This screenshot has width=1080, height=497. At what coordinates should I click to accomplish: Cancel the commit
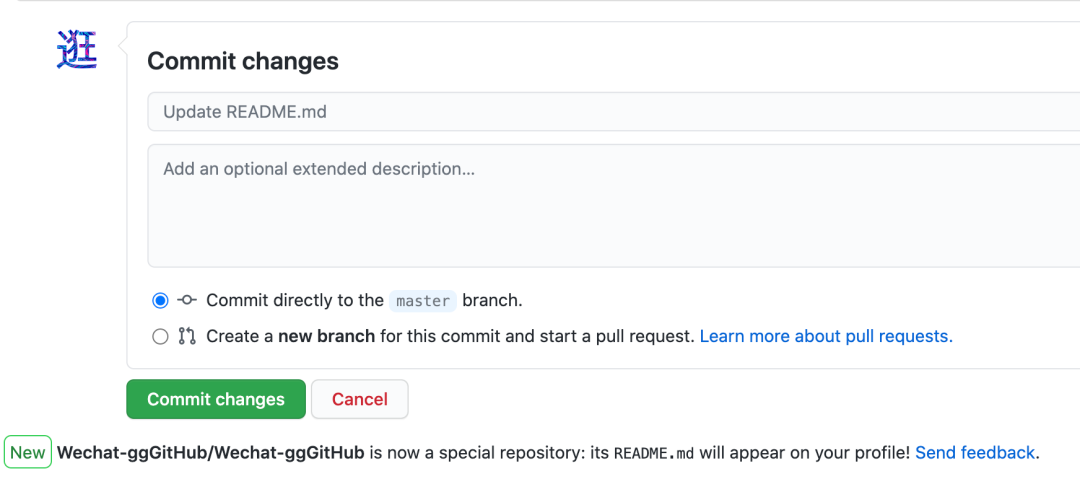pyautogui.click(x=359, y=399)
